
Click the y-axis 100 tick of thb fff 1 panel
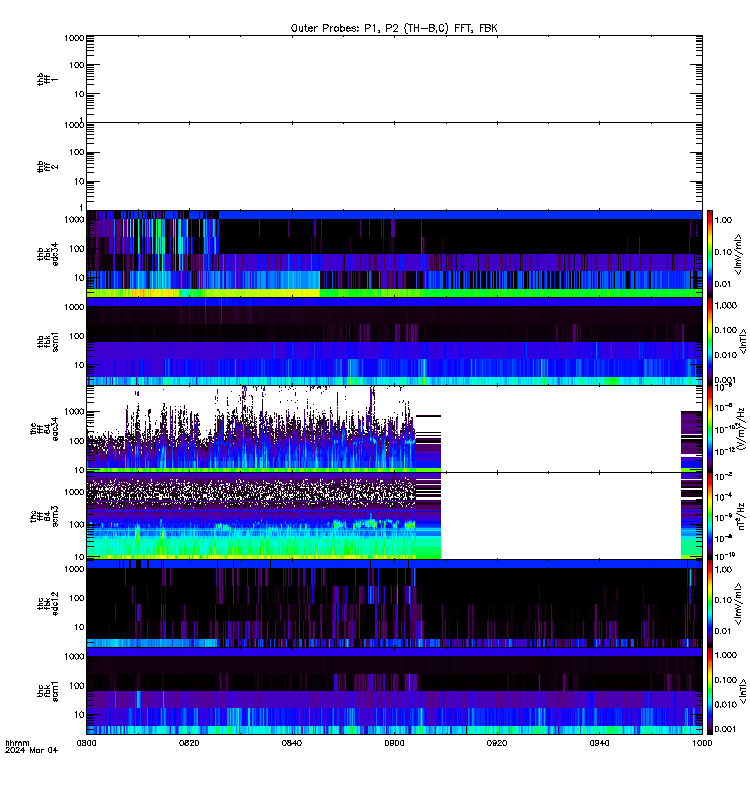(x=77, y=65)
